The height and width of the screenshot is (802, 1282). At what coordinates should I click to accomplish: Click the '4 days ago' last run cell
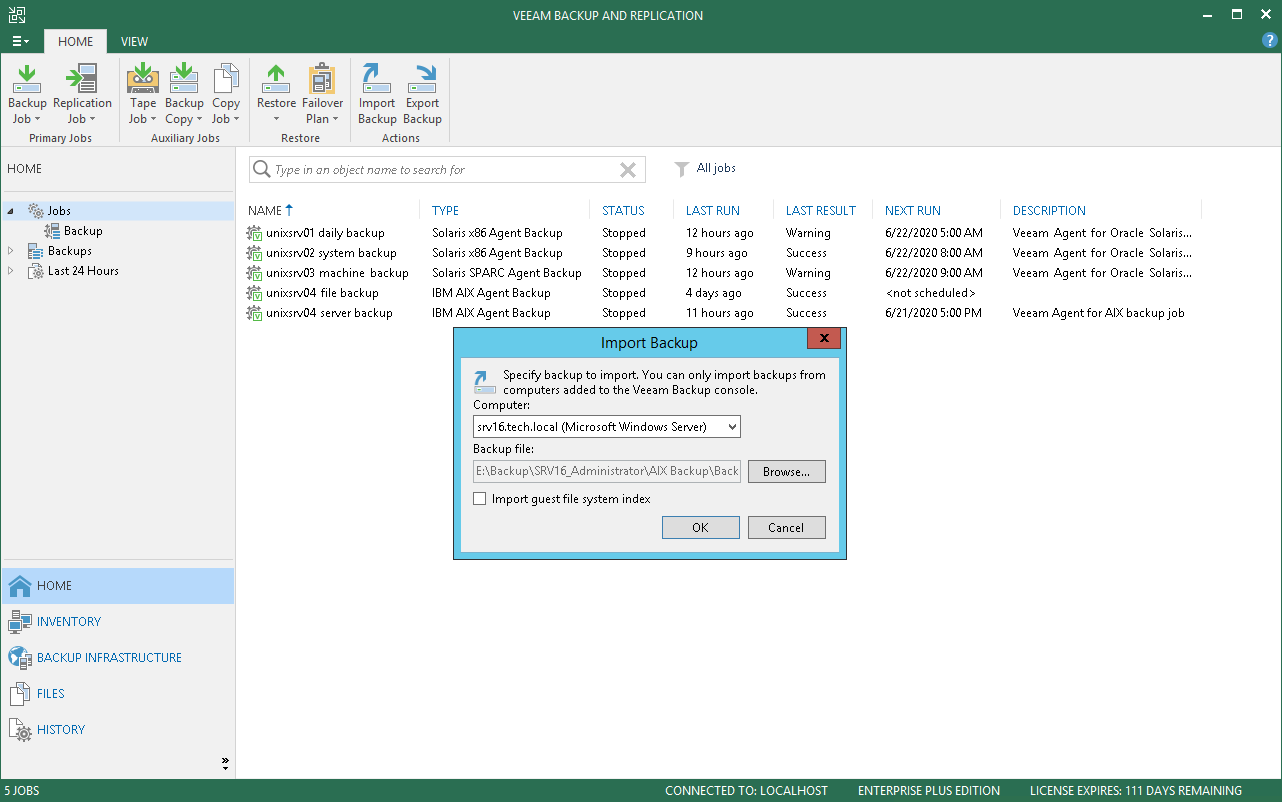[x=714, y=293]
